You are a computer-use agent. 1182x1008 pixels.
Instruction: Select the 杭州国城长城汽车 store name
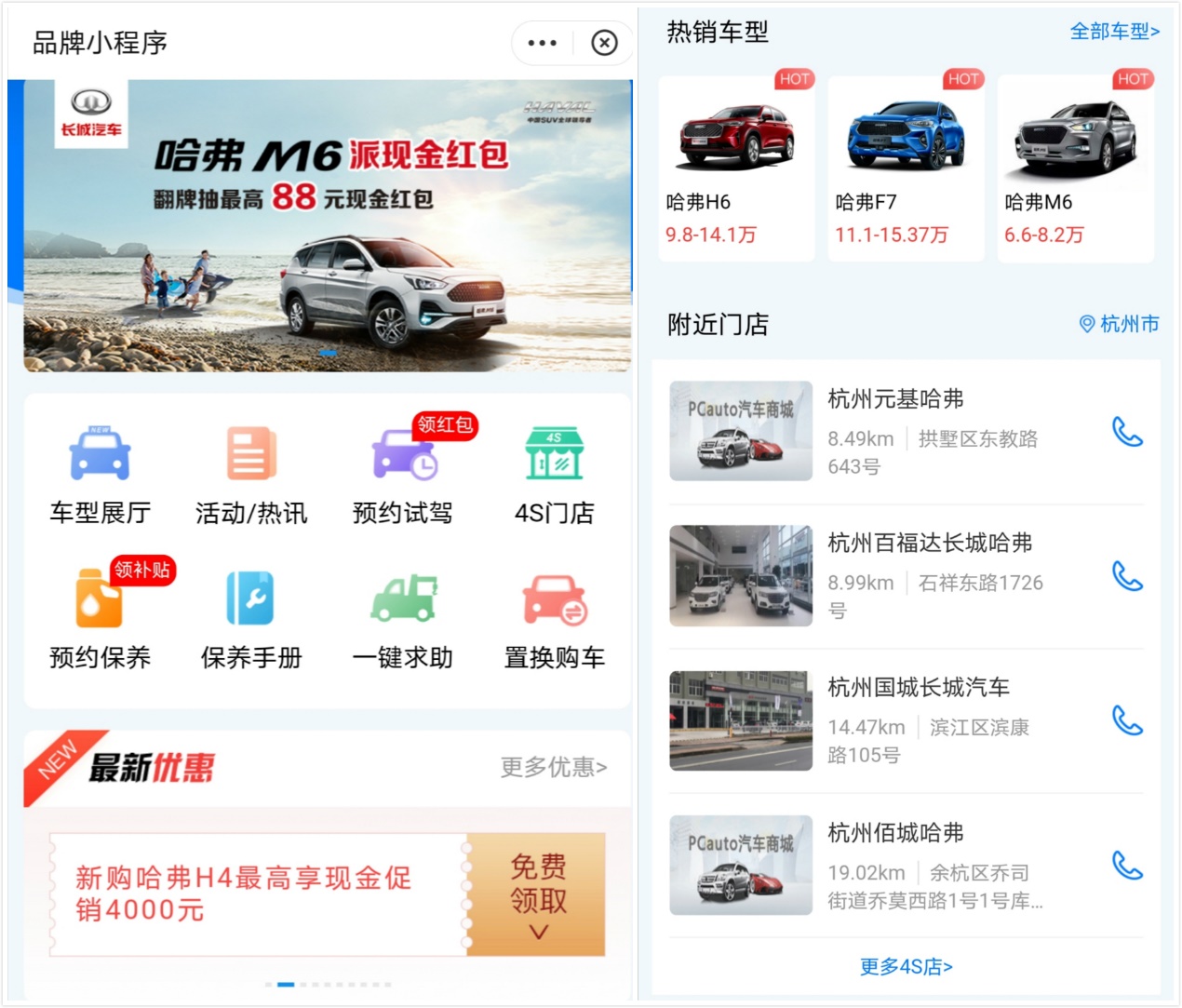[919, 688]
